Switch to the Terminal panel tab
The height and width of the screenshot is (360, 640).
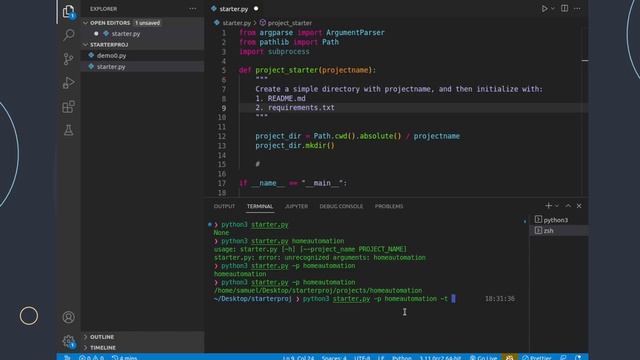click(260, 206)
